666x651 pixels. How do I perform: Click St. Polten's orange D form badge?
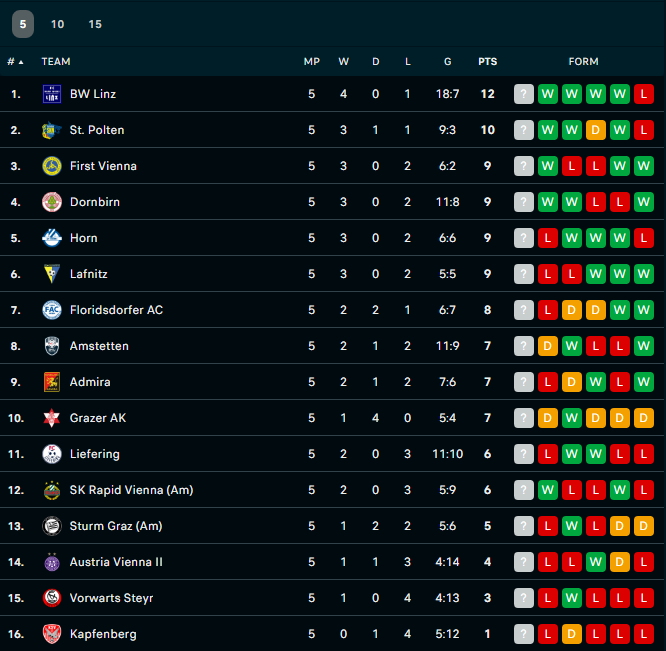(x=595, y=130)
